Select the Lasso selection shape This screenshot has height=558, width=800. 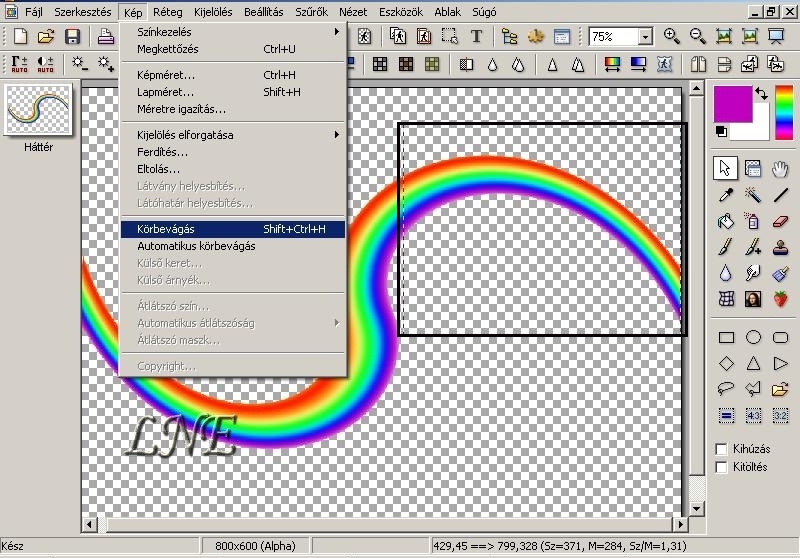coord(727,390)
